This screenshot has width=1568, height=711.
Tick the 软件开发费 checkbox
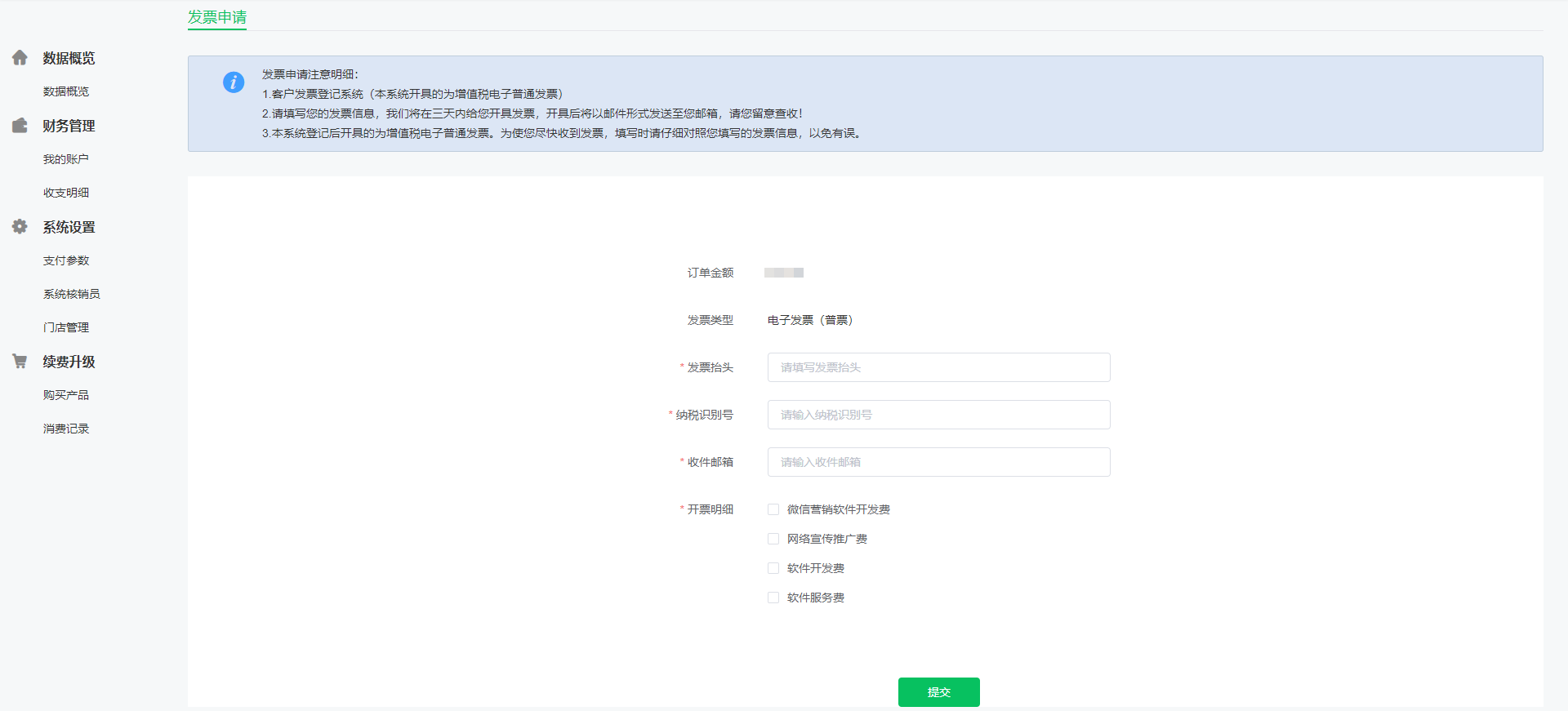click(773, 568)
